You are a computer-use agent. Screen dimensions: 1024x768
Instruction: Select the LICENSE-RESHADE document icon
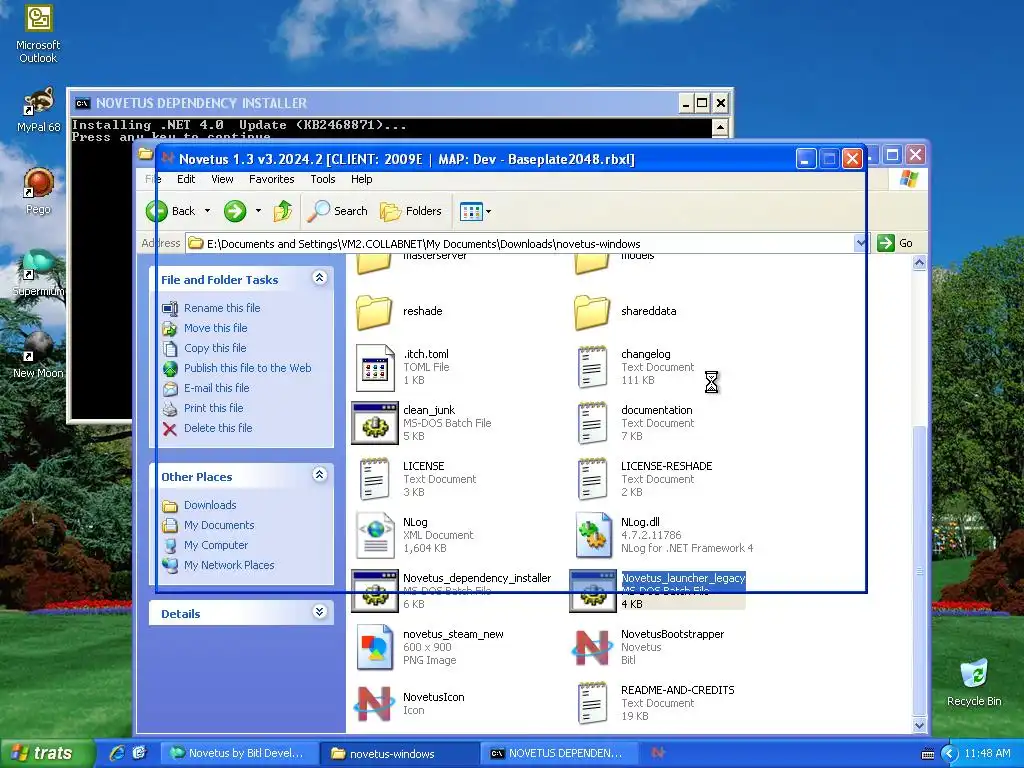click(592, 479)
